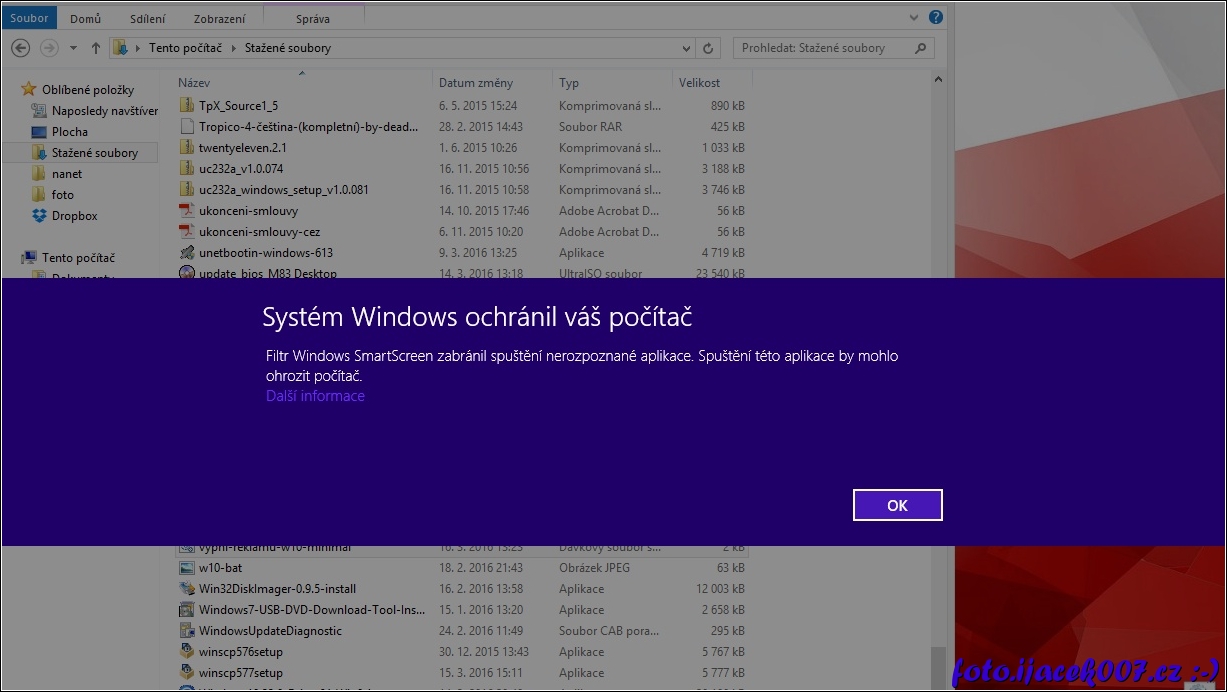Click the blue help question mark icon

[935, 18]
